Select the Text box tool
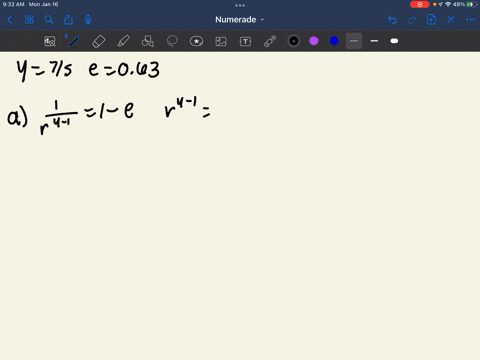 pos(245,41)
